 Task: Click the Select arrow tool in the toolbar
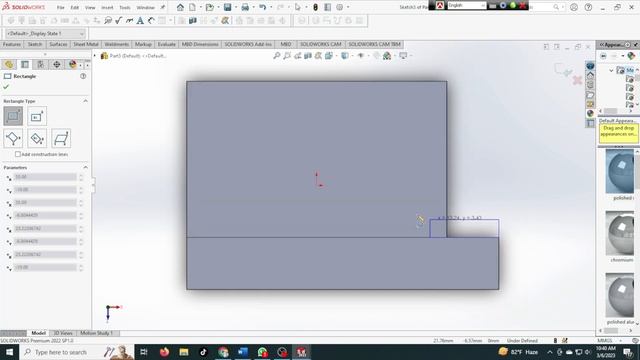(x=298, y=7)
